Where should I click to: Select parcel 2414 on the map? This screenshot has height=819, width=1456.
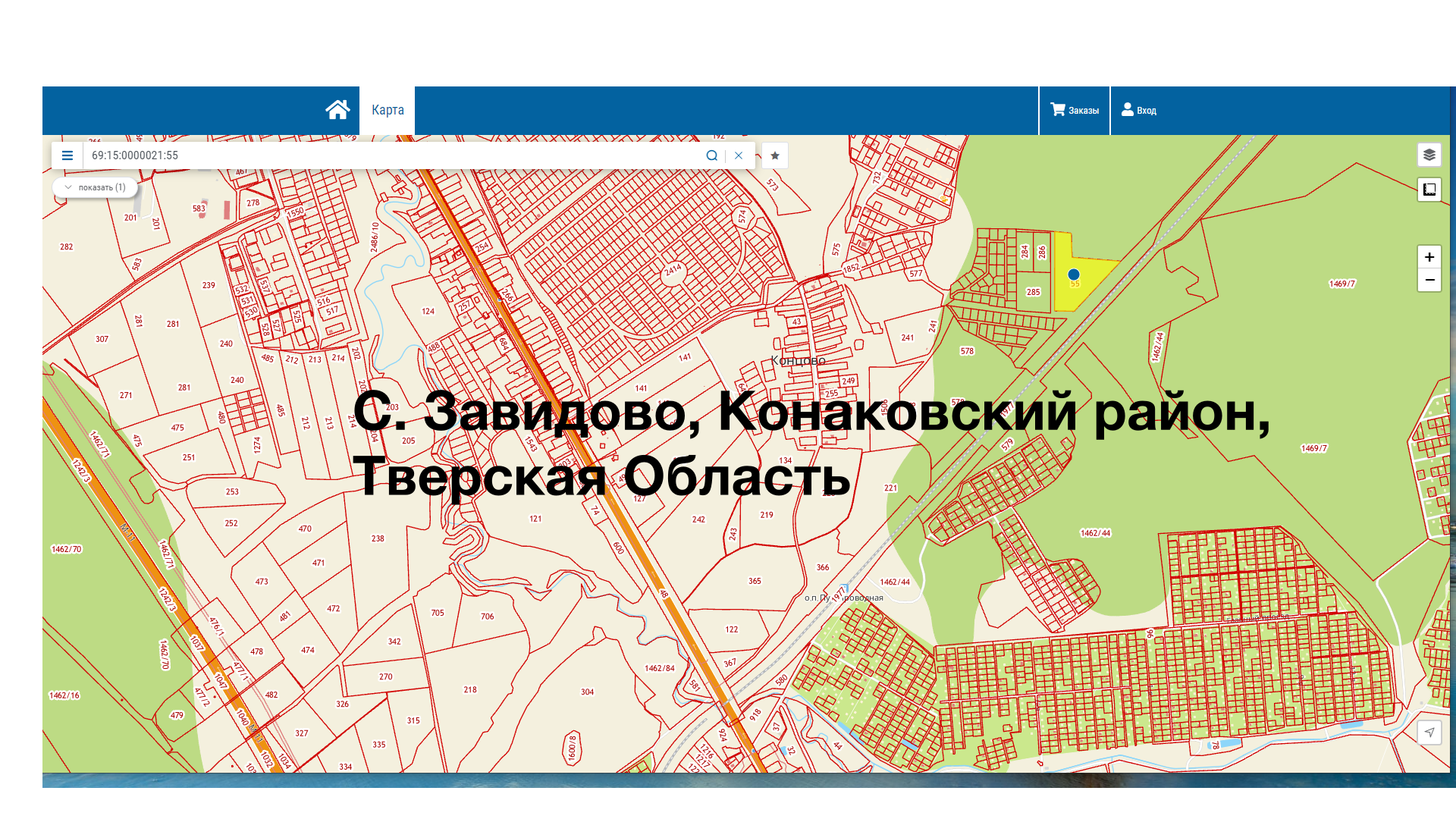click(673, 271)
